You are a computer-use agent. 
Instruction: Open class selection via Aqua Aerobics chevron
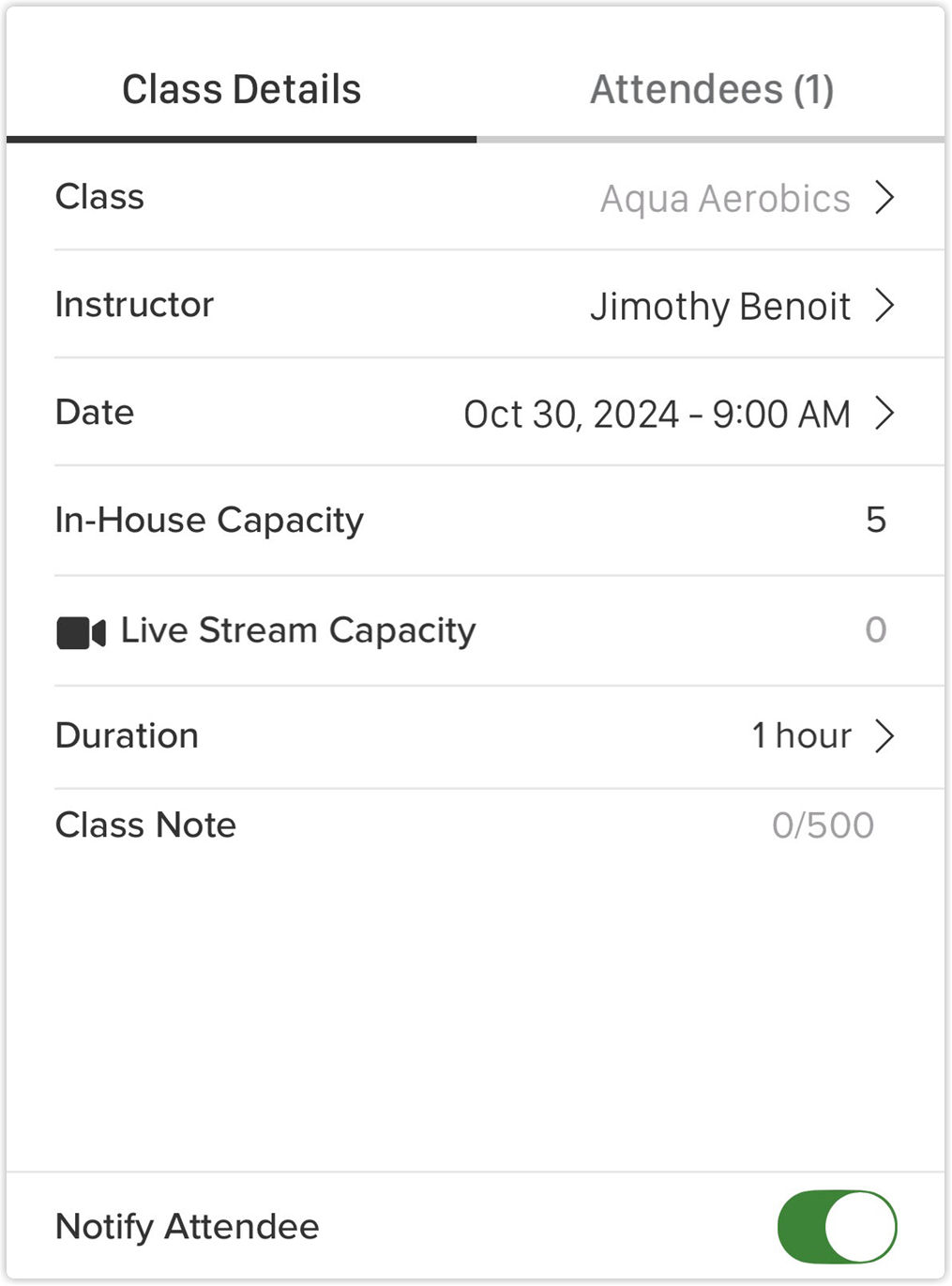[x=884, y=198]
